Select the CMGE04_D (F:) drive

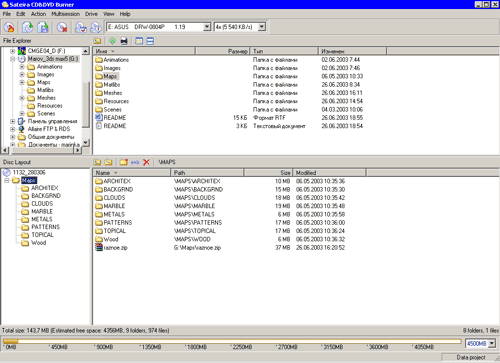pos(46,51)
